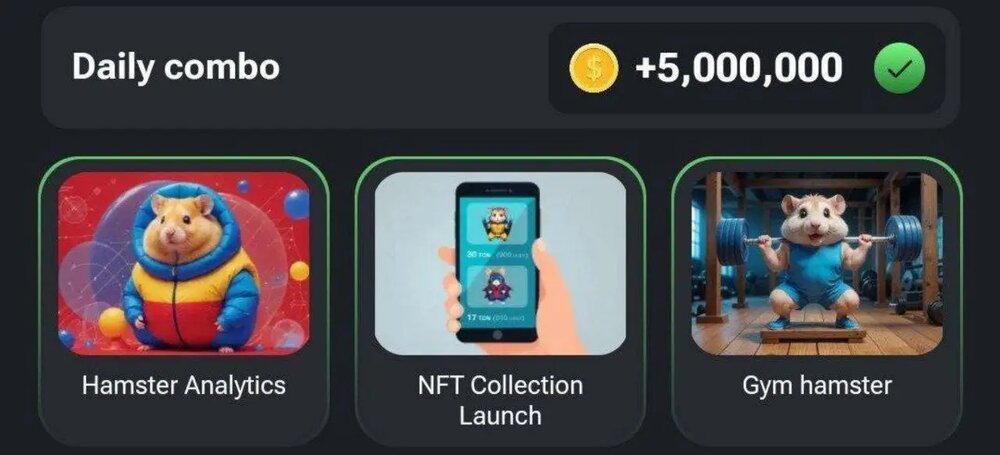Open the Hamster Analytics card image
Screen dimensions: 1000x455
tap(184, 264)
